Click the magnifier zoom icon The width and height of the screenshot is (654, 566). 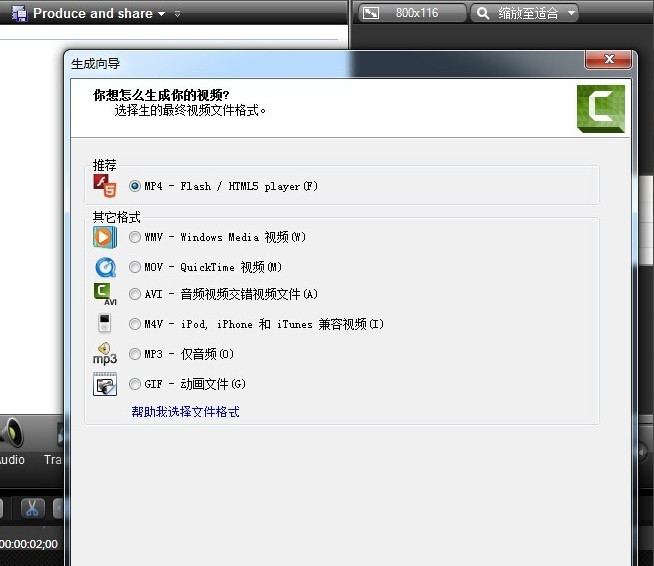click(483, 13)
